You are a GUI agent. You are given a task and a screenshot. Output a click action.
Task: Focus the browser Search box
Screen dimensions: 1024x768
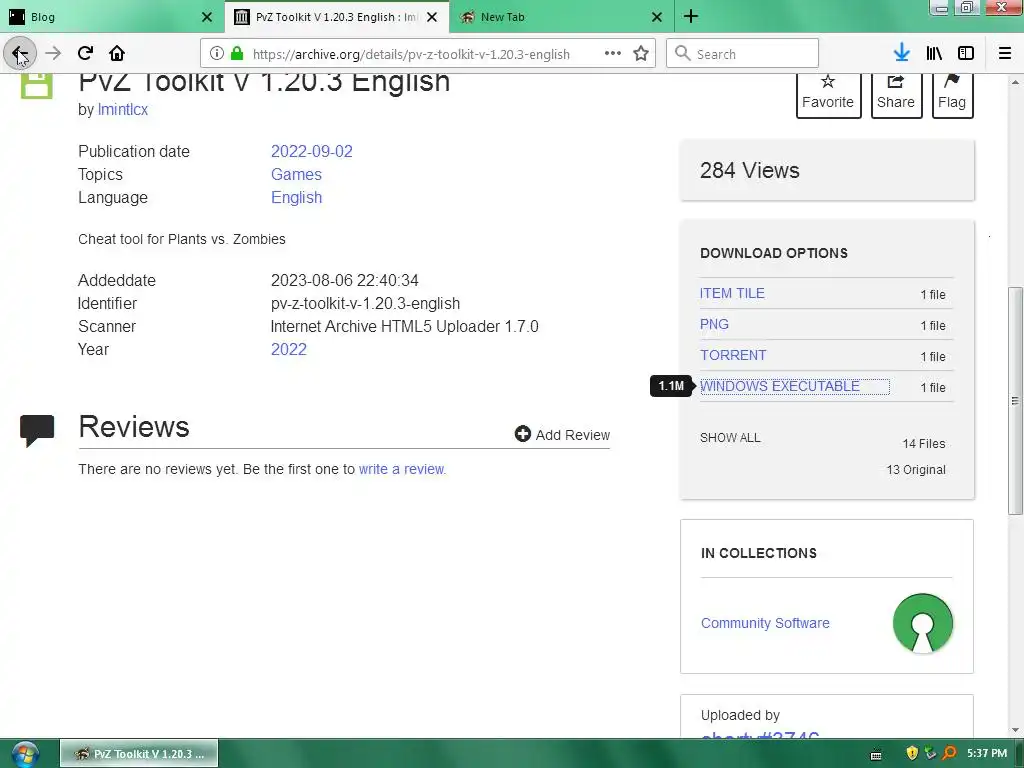pyautogui.click(x=743, y=54)
